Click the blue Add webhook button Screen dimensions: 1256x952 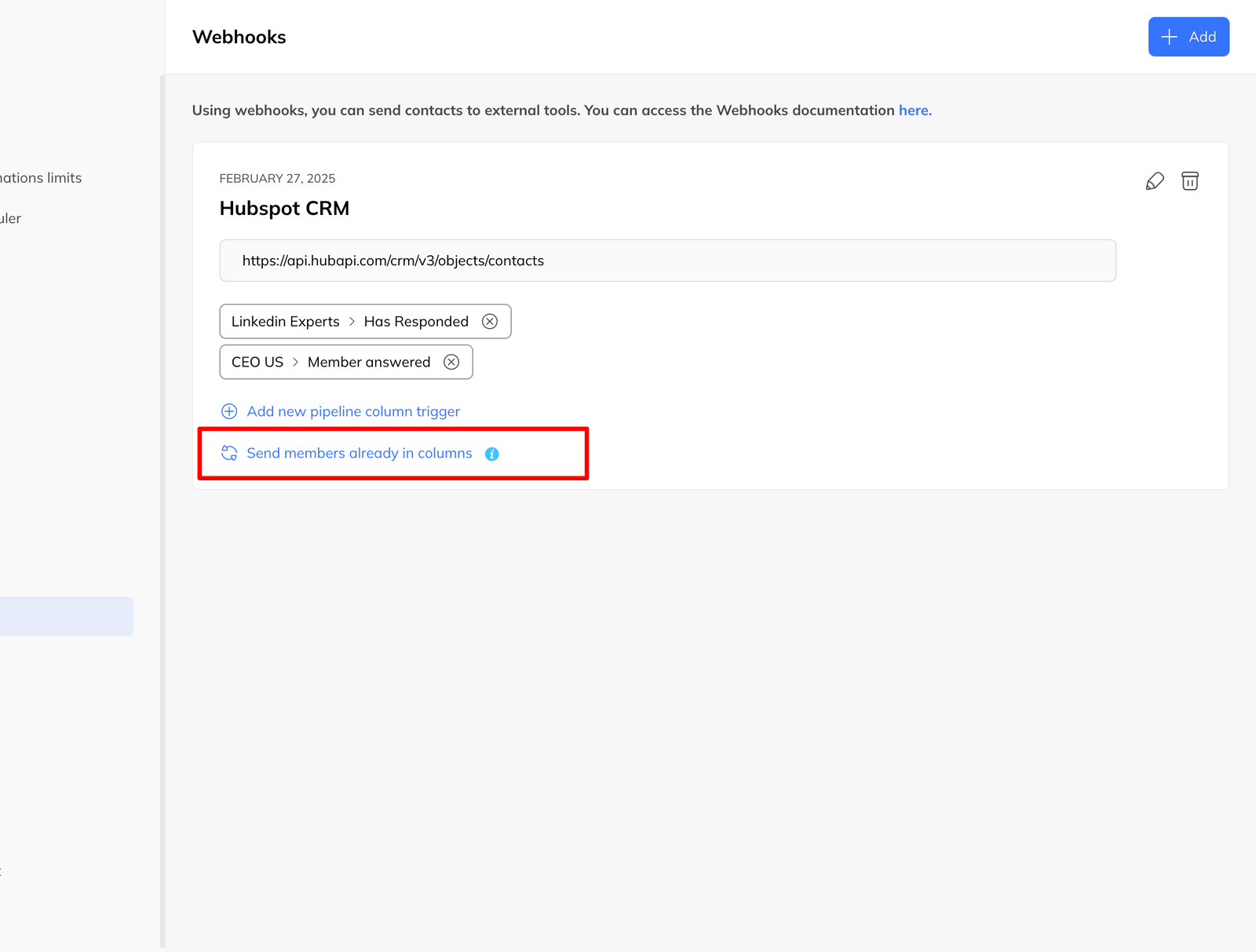click(1188, 37)
